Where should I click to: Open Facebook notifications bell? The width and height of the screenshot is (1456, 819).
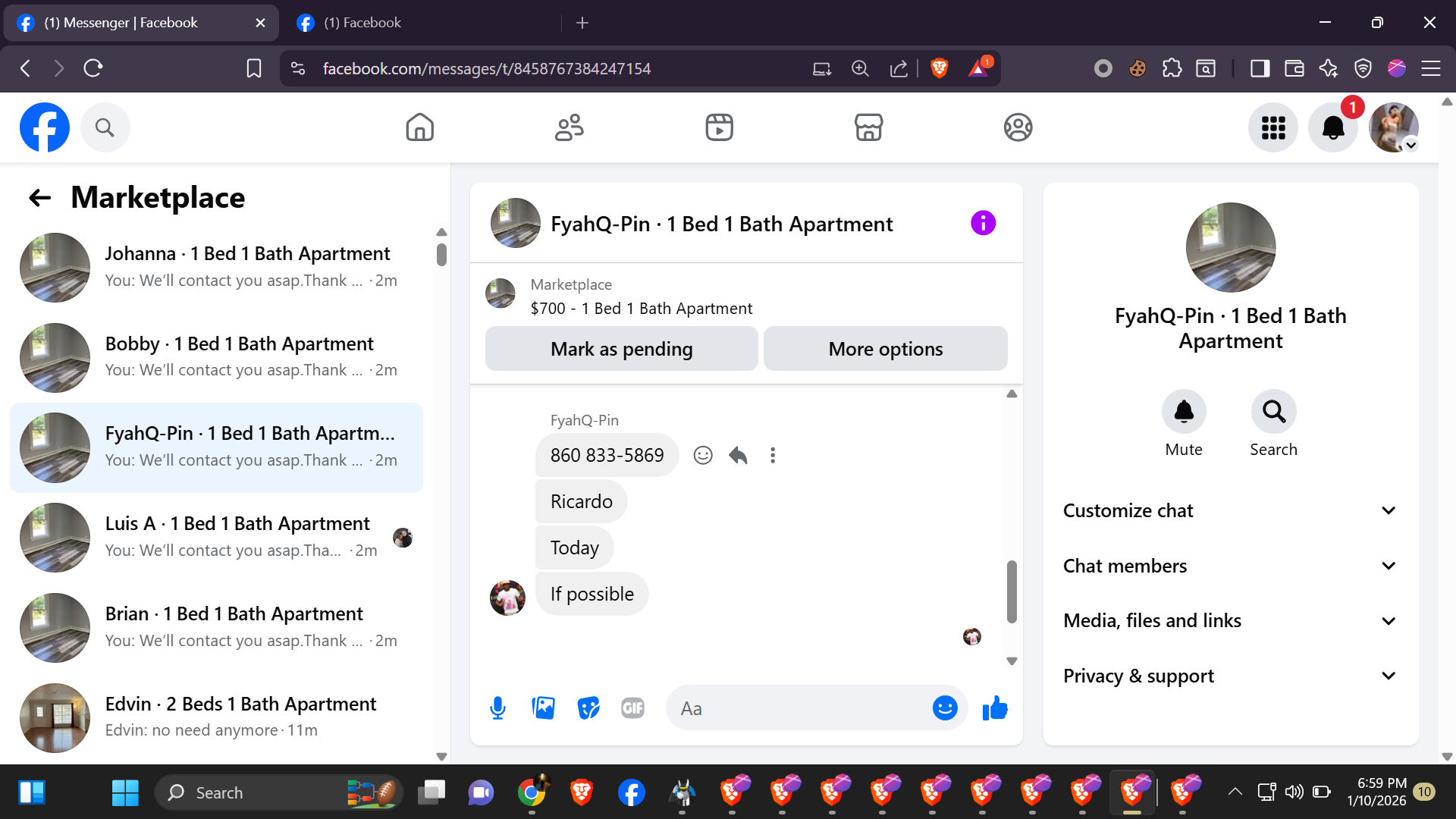(1332, 127)
